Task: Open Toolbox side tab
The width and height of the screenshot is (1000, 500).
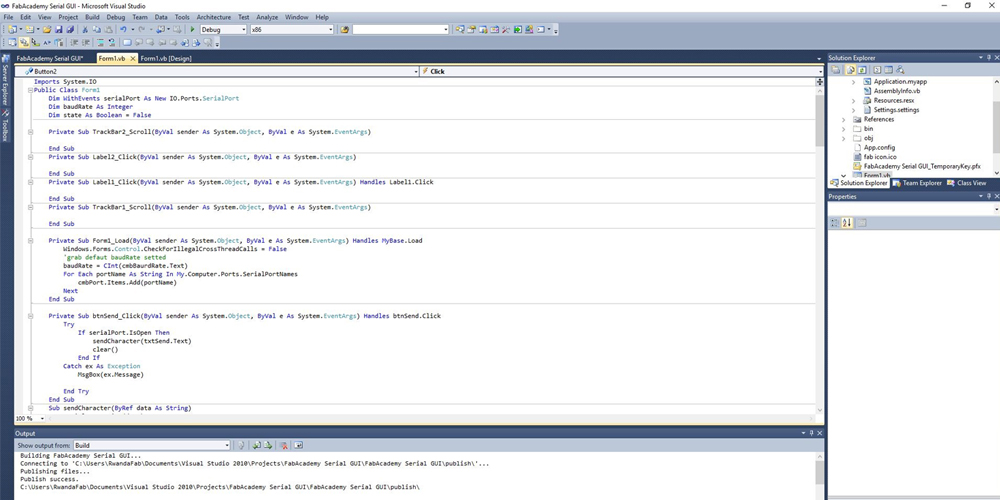Action: [5, 126]
